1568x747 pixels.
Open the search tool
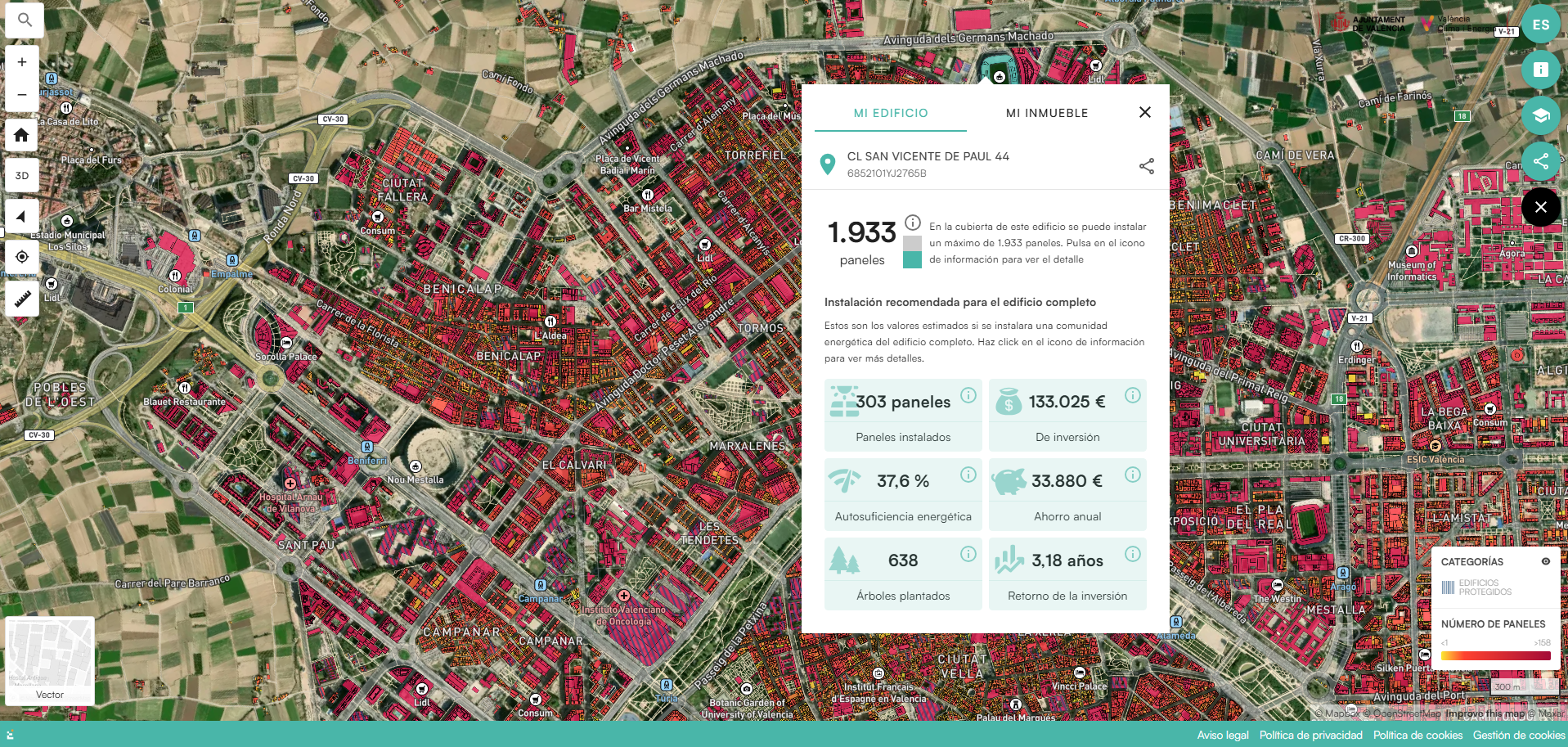pyautogui.click(x=25, y=20)
